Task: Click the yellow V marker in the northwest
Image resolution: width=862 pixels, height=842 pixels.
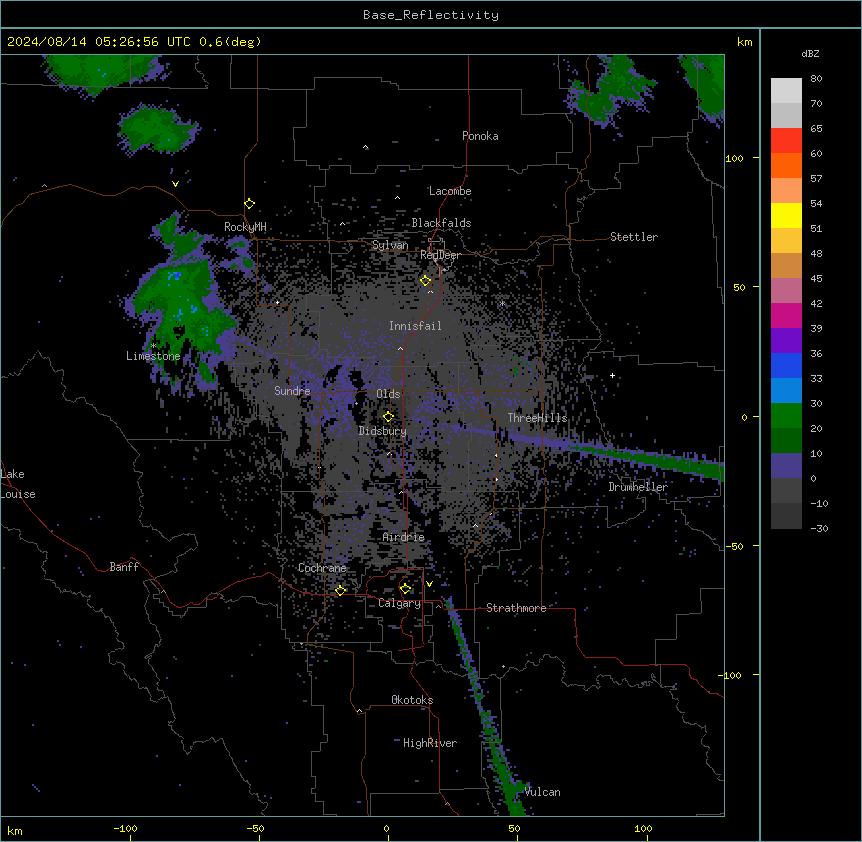Action: pyautogui.click(x=175, y=184)
